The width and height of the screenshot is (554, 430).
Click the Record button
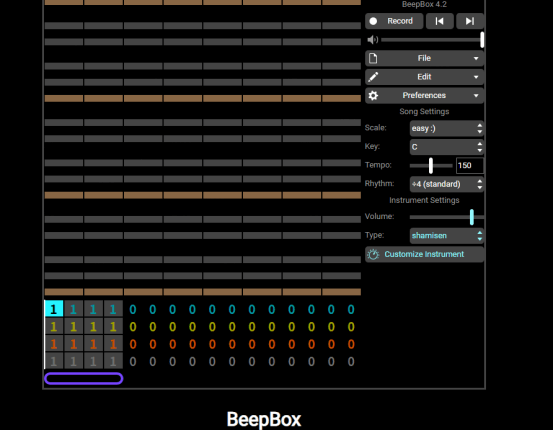394,21
